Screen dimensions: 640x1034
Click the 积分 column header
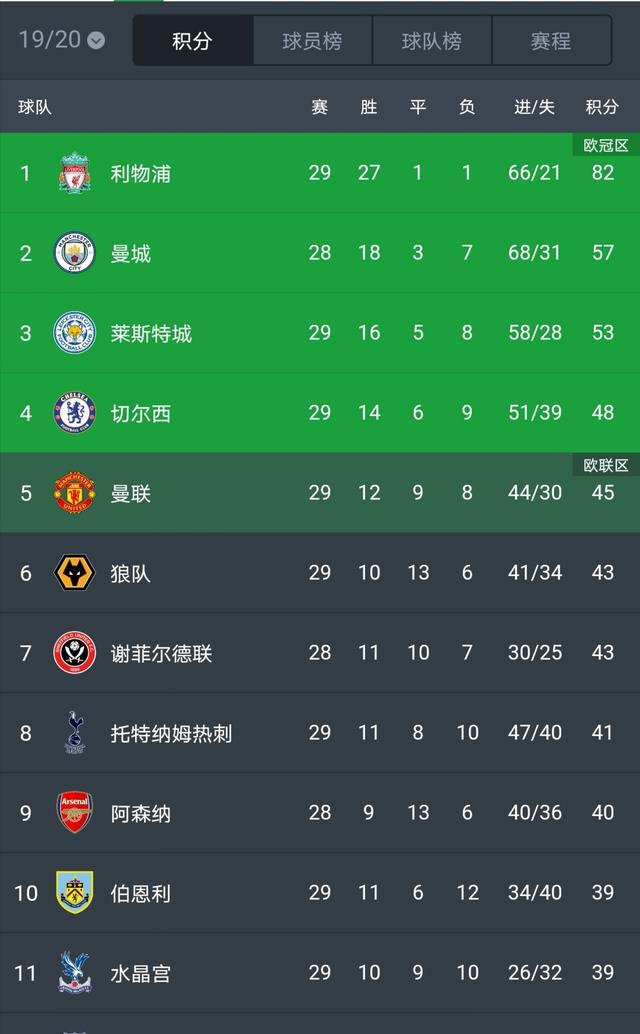click(x=602, y=107)
